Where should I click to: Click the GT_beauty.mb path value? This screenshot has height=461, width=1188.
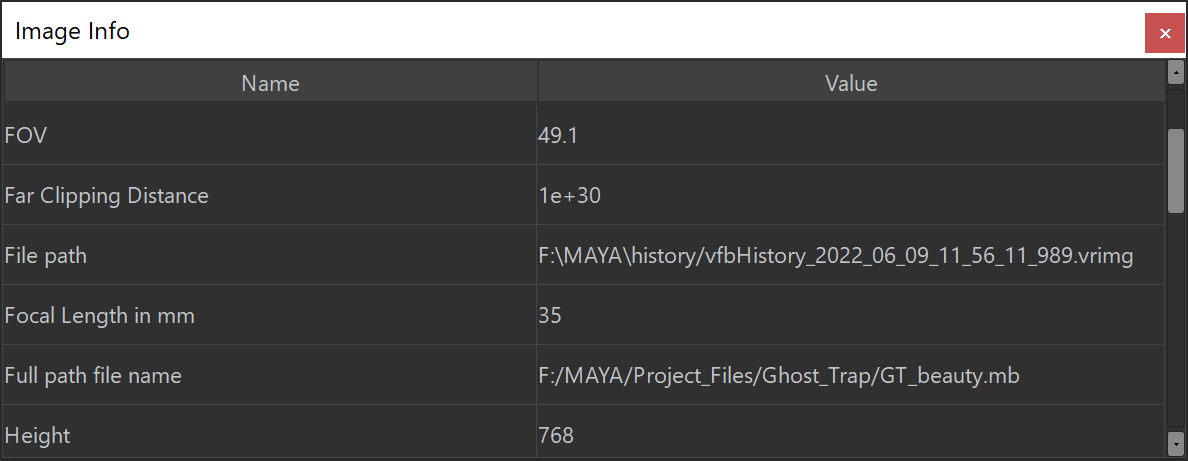(x=778, y=375)
